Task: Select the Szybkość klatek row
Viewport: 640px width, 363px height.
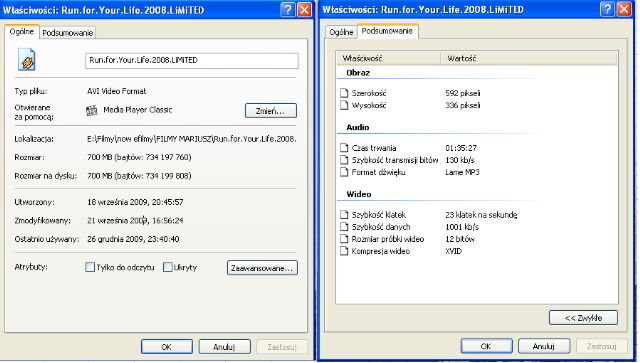Action: 477,215
